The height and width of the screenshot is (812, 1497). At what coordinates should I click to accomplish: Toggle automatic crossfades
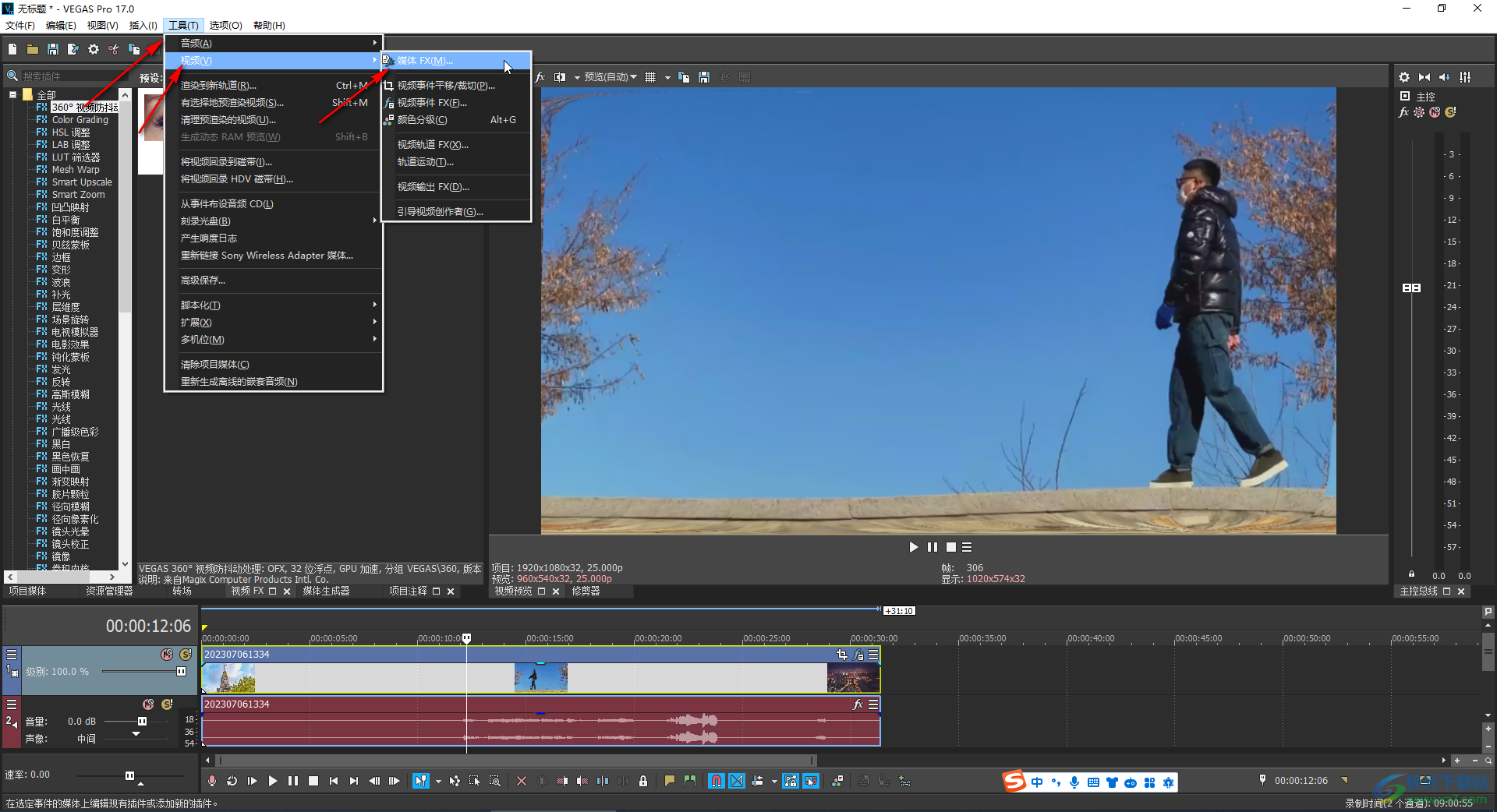737,781
